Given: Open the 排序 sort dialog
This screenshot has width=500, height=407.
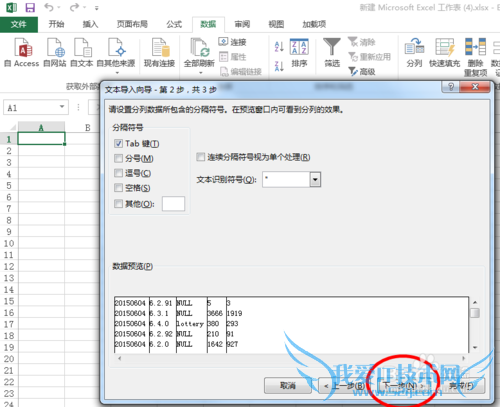Looking at the screenshot, I should coord(299,53).
